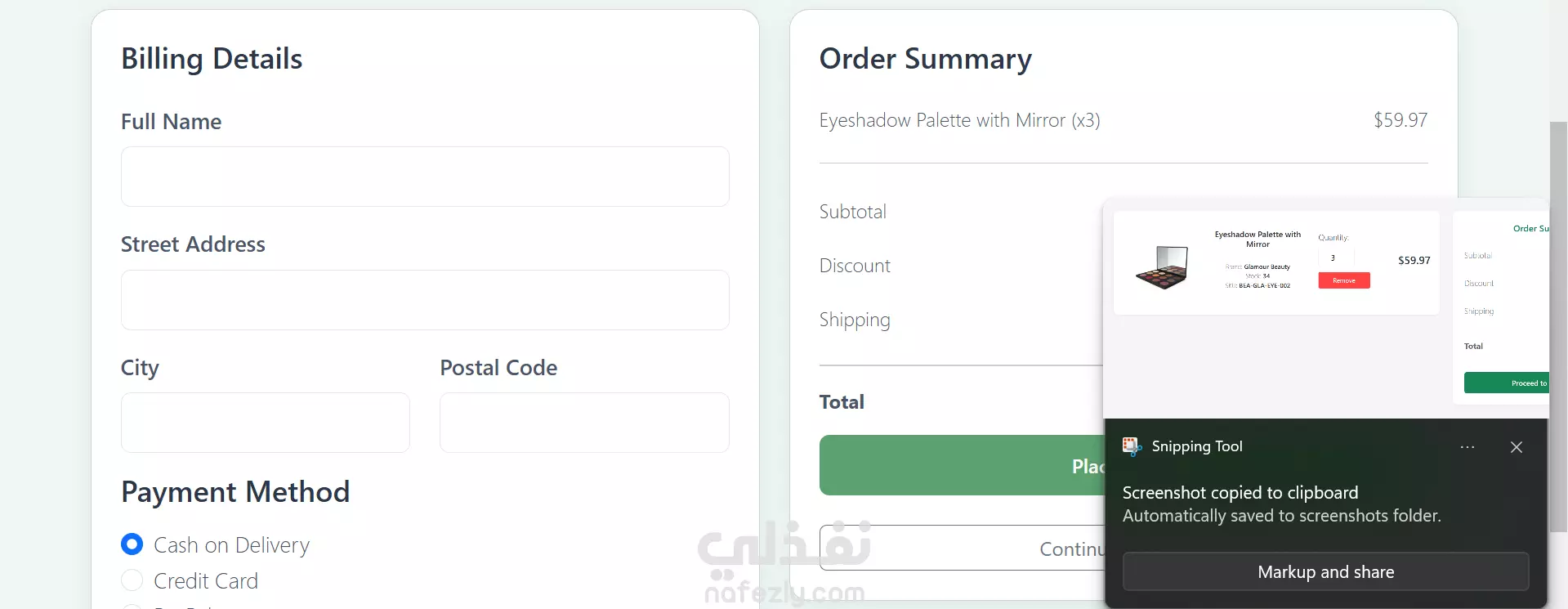Click the third partially visible payment radio
Viewport: 1568px width, 609px height.
[x=132, y=607]
